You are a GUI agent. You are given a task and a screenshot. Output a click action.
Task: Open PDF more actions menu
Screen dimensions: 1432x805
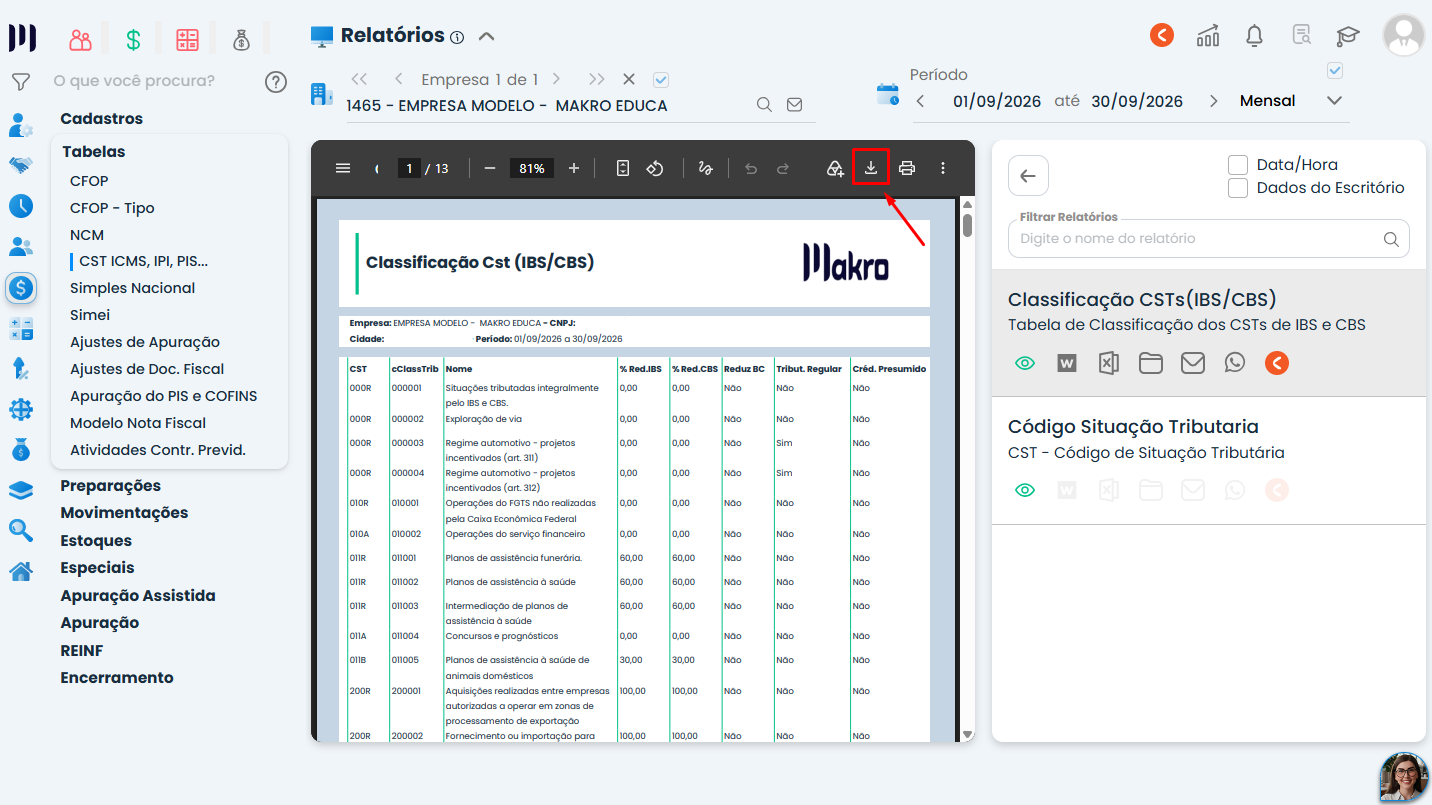click(943, 168)
